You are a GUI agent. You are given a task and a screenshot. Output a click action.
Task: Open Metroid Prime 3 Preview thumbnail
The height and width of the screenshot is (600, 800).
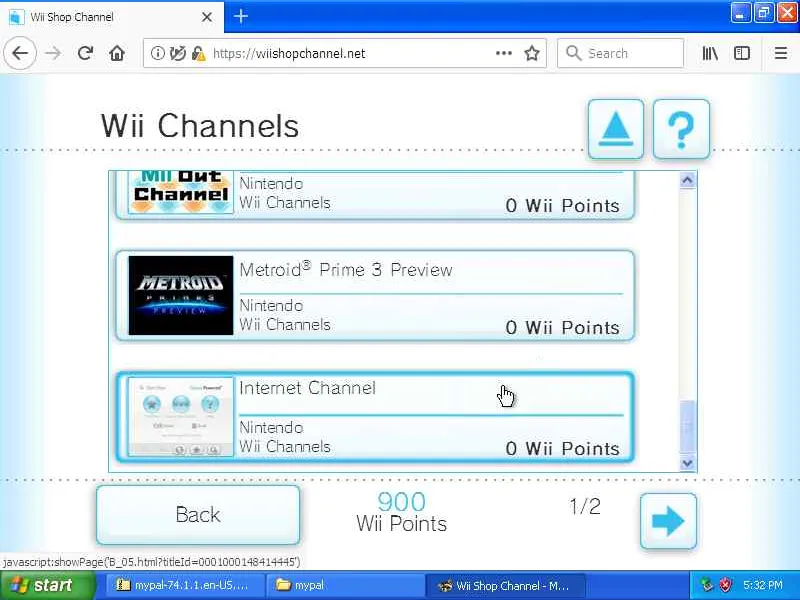181,295
